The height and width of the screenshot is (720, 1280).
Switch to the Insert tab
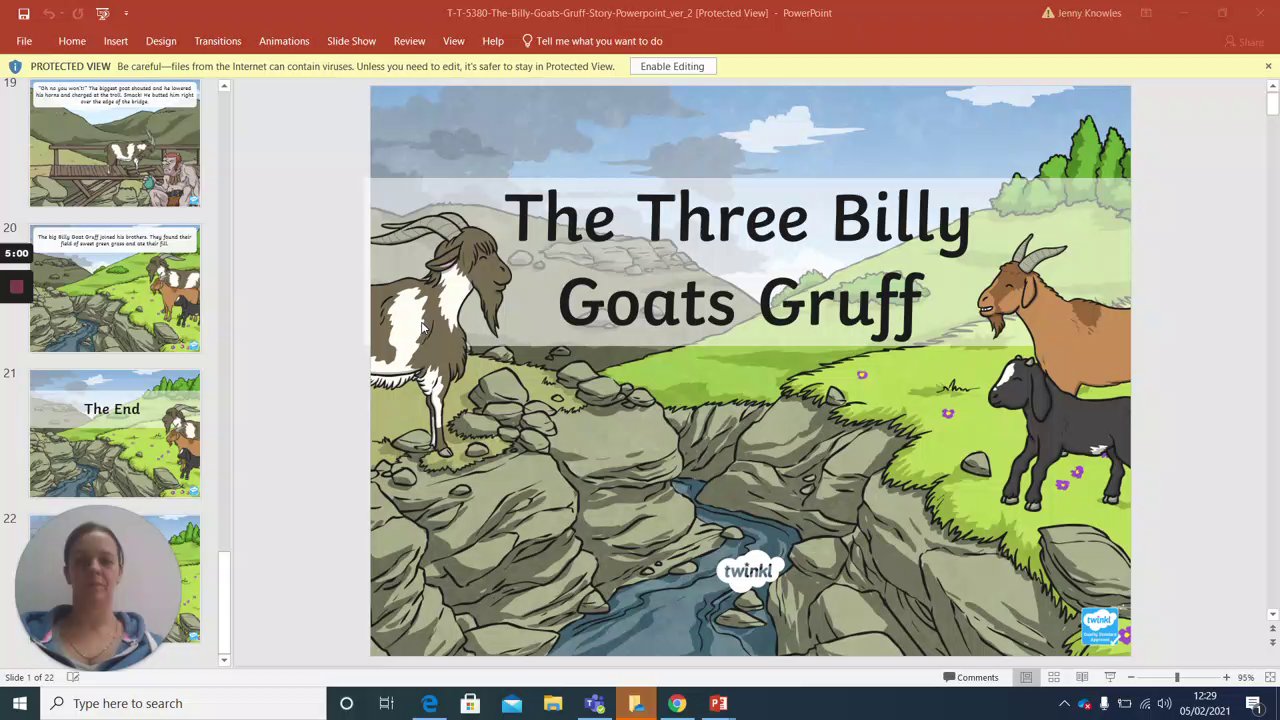(116, 41)
